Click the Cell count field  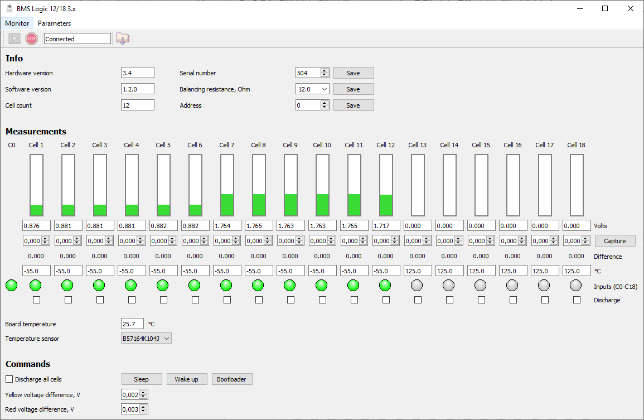pyautogui.click(x=138, y=105)
